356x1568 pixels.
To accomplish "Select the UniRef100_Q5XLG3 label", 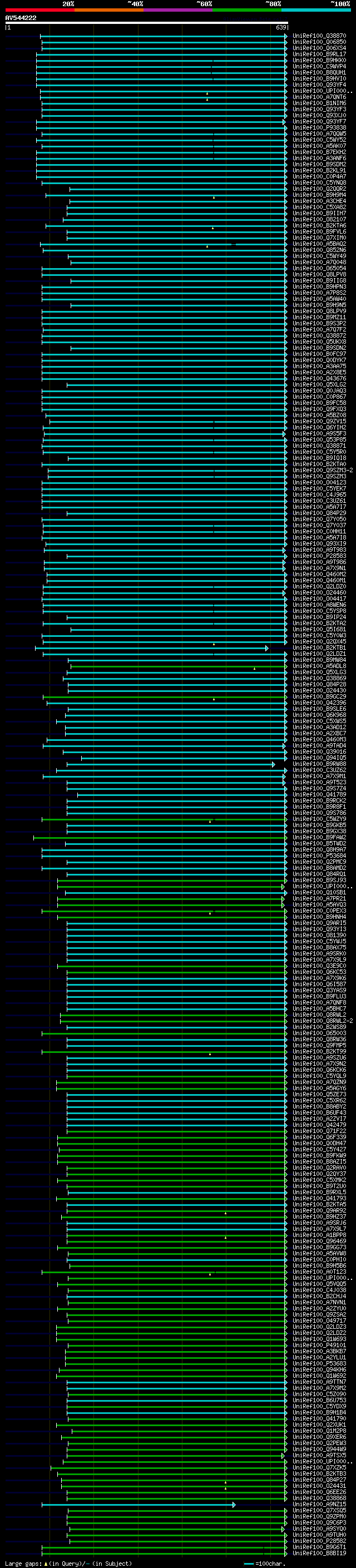I will pos(319,672).
